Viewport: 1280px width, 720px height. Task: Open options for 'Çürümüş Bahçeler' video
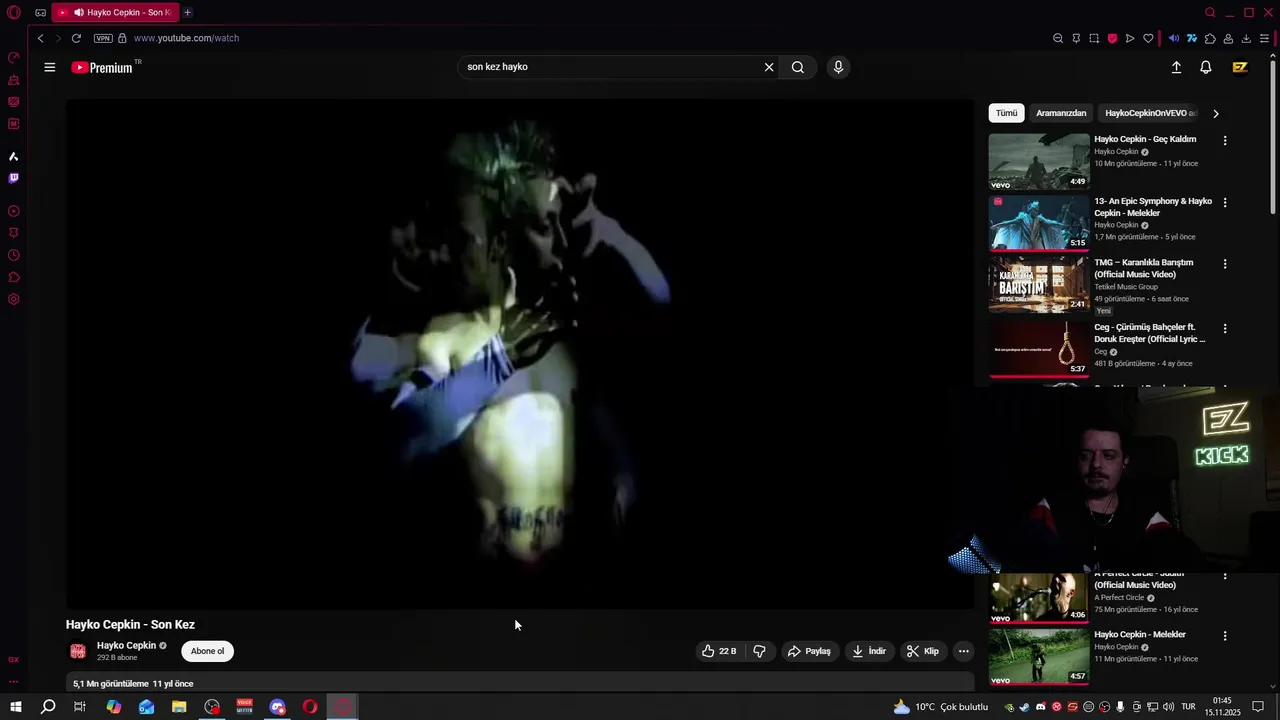[1225, 328]
